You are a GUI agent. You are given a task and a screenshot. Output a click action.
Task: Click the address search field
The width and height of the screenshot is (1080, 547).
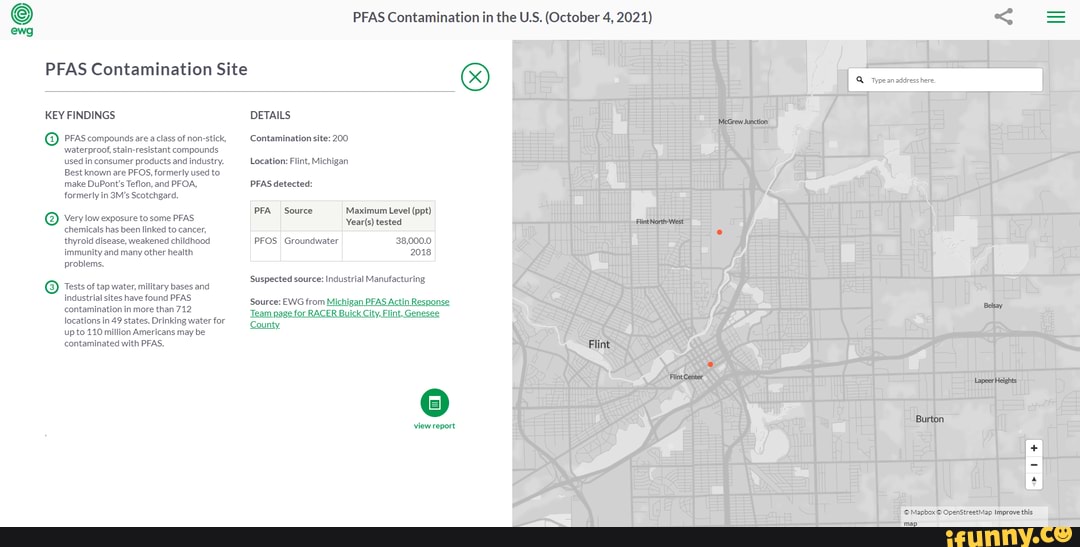click(945, 80)
